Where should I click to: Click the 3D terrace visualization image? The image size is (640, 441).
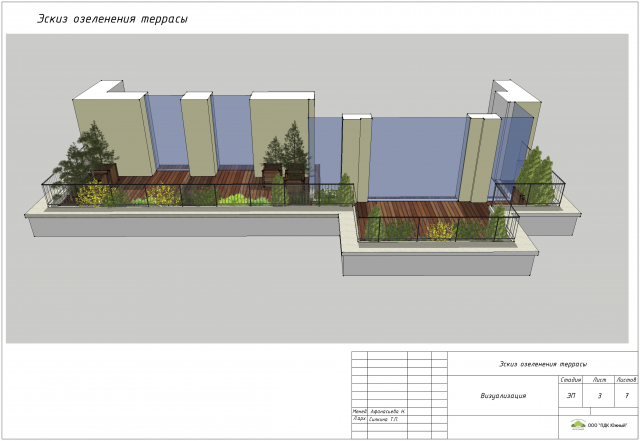click(x=317, y=188)
